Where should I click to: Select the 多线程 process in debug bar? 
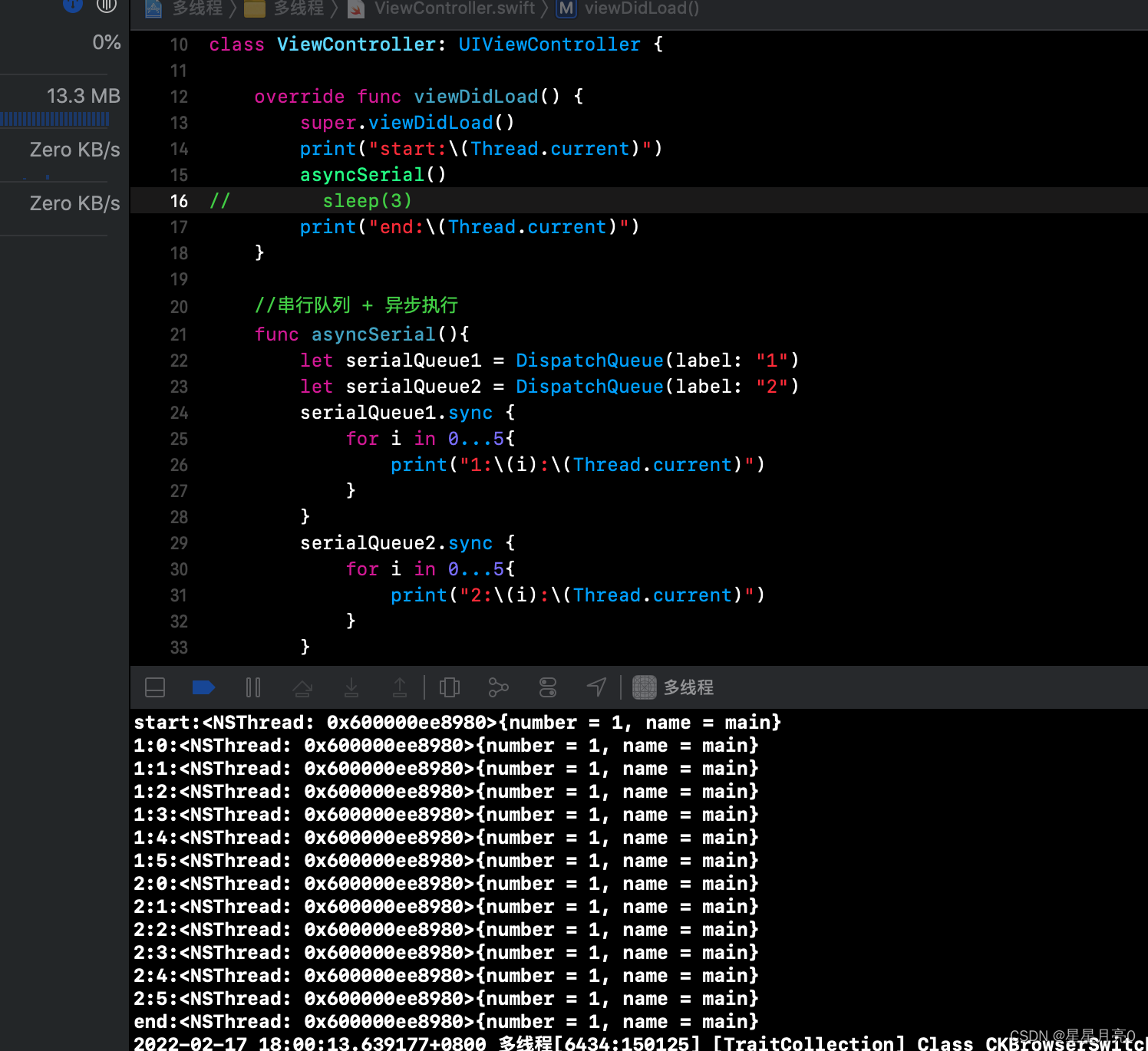coord(673,687)
